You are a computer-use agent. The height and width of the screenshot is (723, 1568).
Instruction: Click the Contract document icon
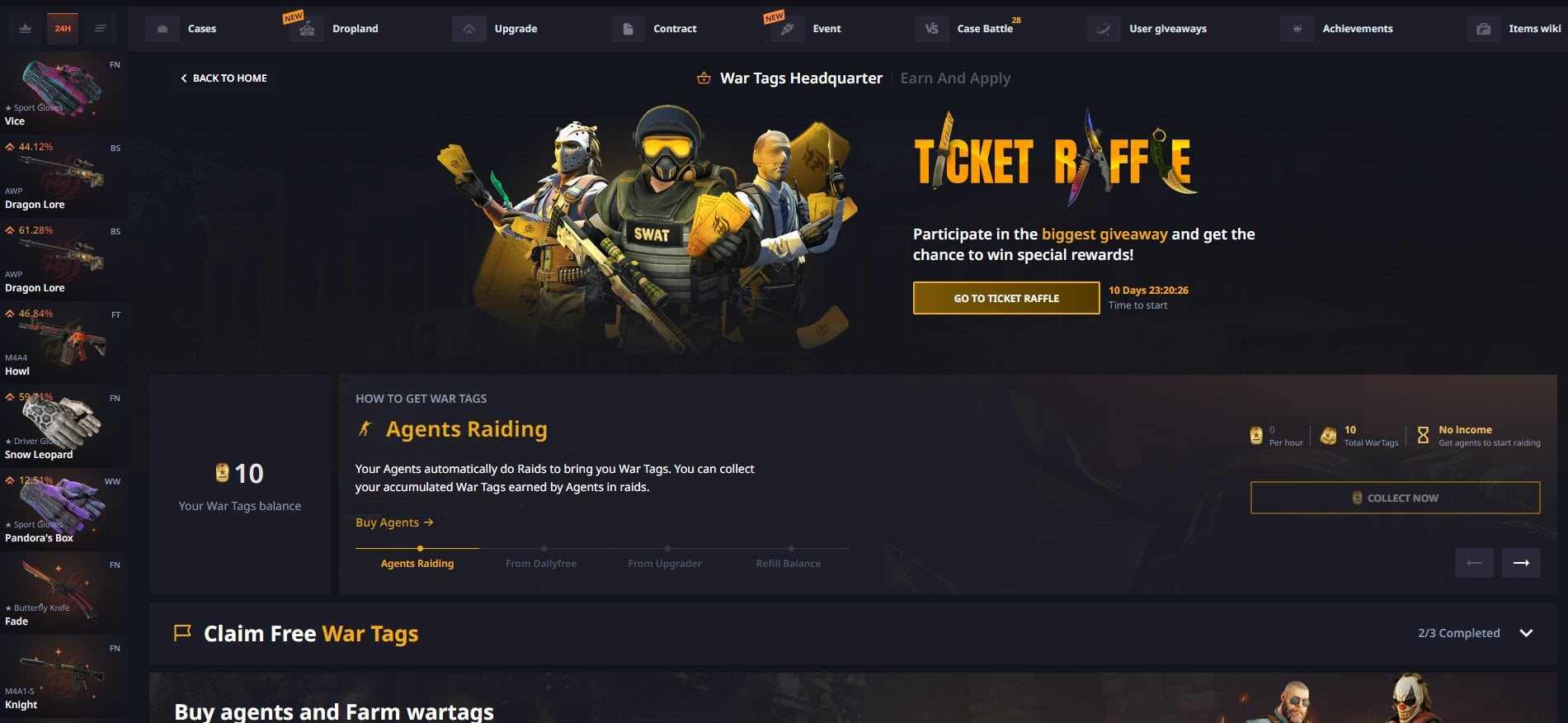pyautogui.click(x=628, y=29)
